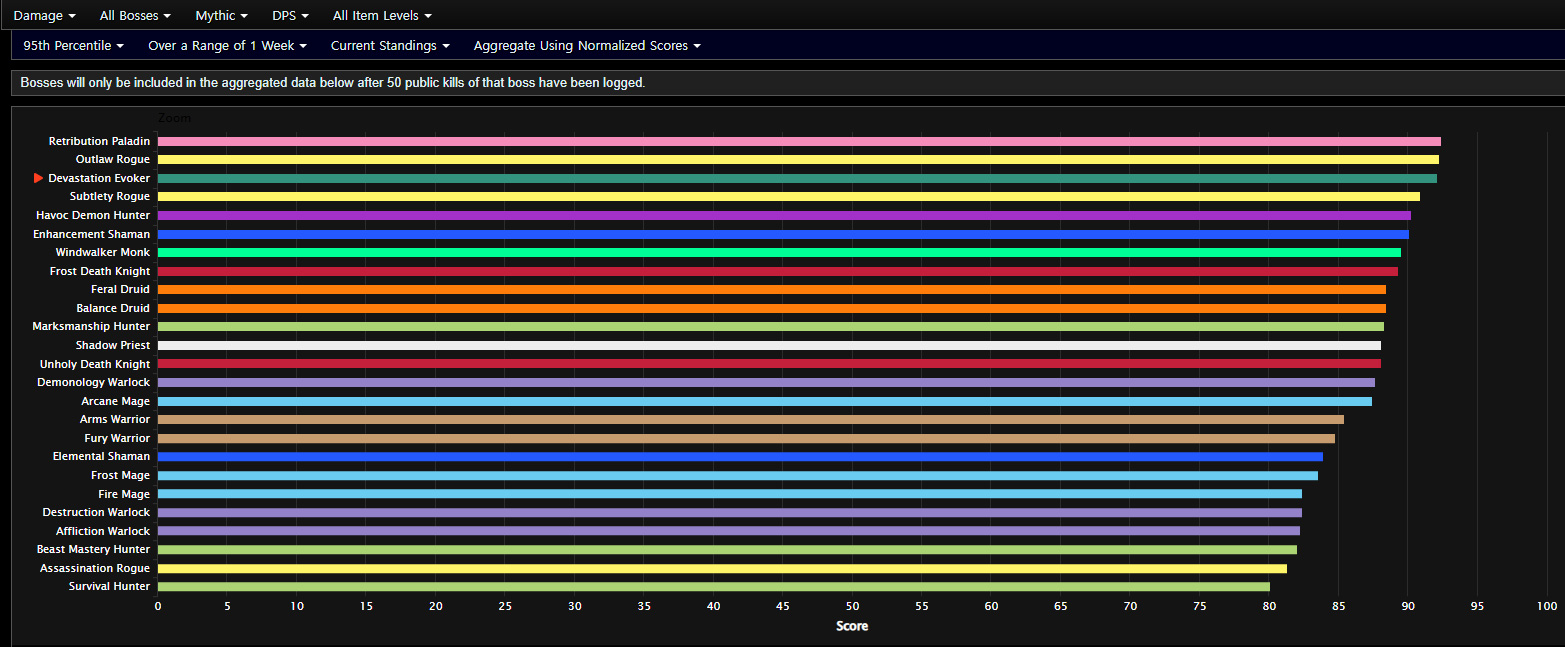
Task: Select the Frost Death Knight label
Action: [x=100, y=271]
